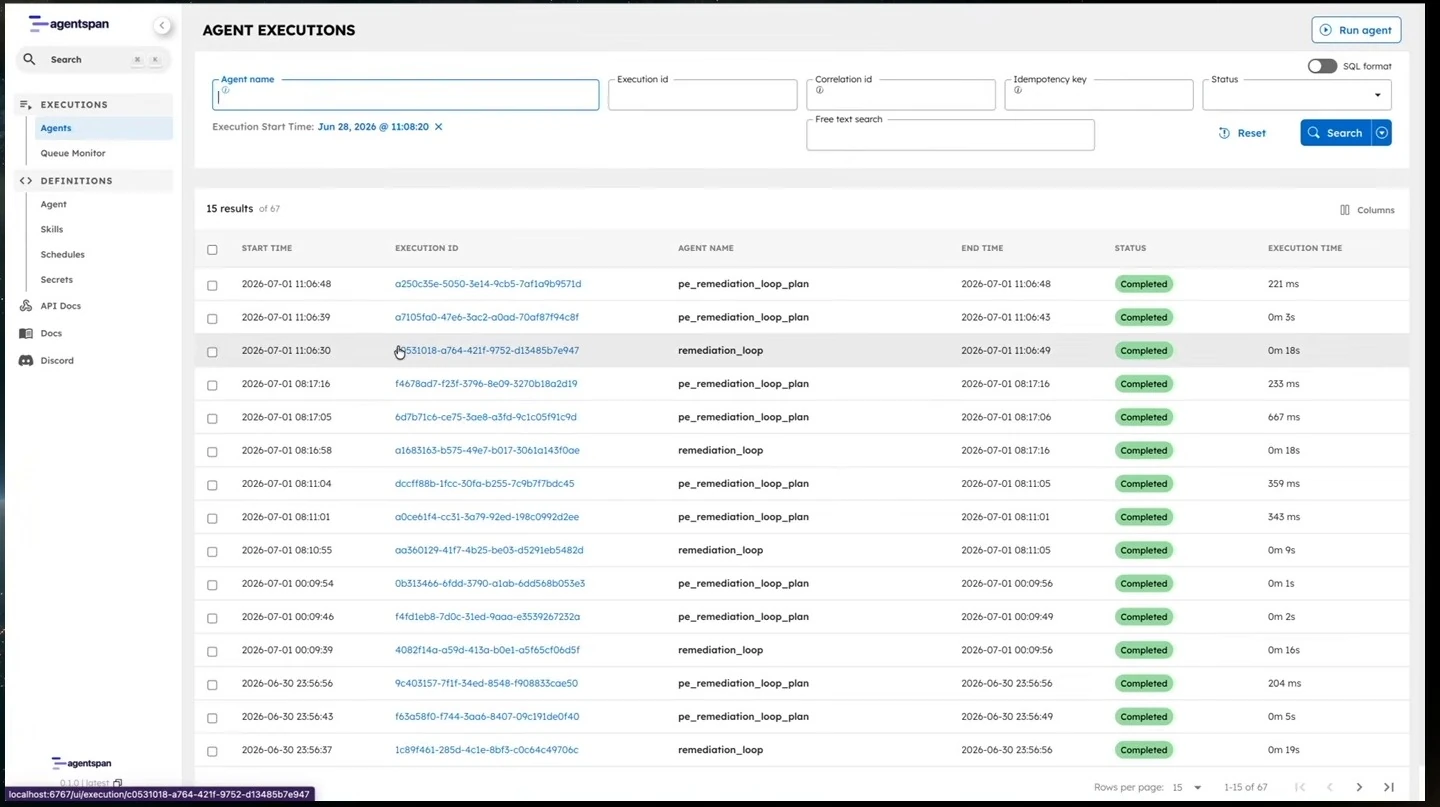The height and width of the screenshot is (807, 1440).
Task: Open the Status dropdown filter
Action: point(1296,95)
